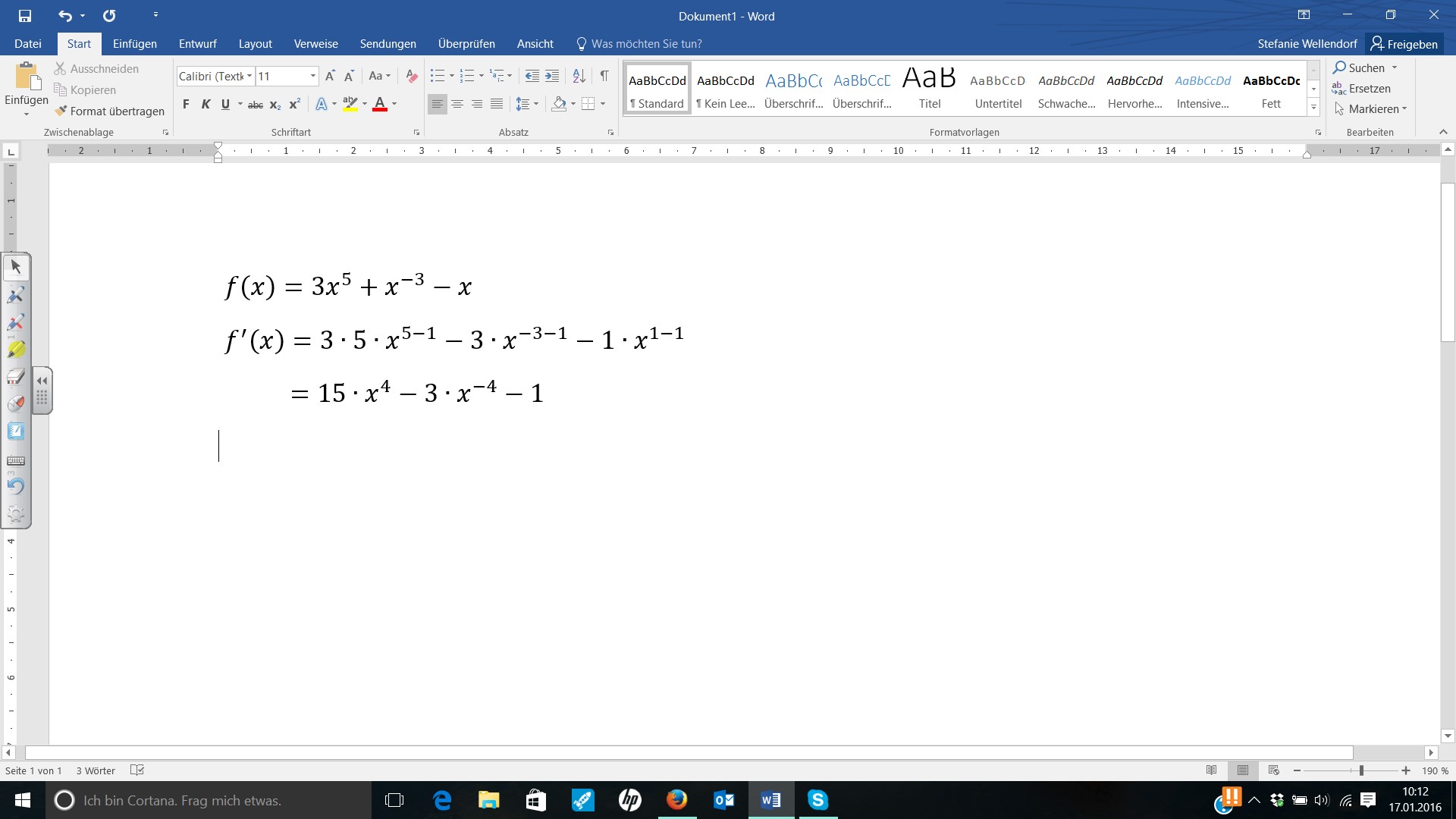Switch to the Überprüfen tab
1456x819 pixels.
[466, 44]
